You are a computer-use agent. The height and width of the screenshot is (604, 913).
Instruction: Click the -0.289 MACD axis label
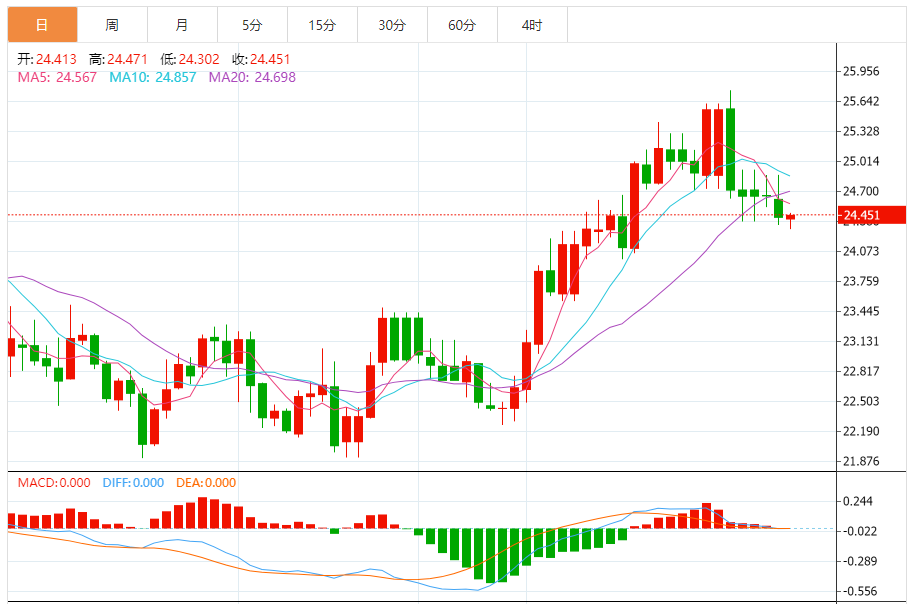pos(860,561)
